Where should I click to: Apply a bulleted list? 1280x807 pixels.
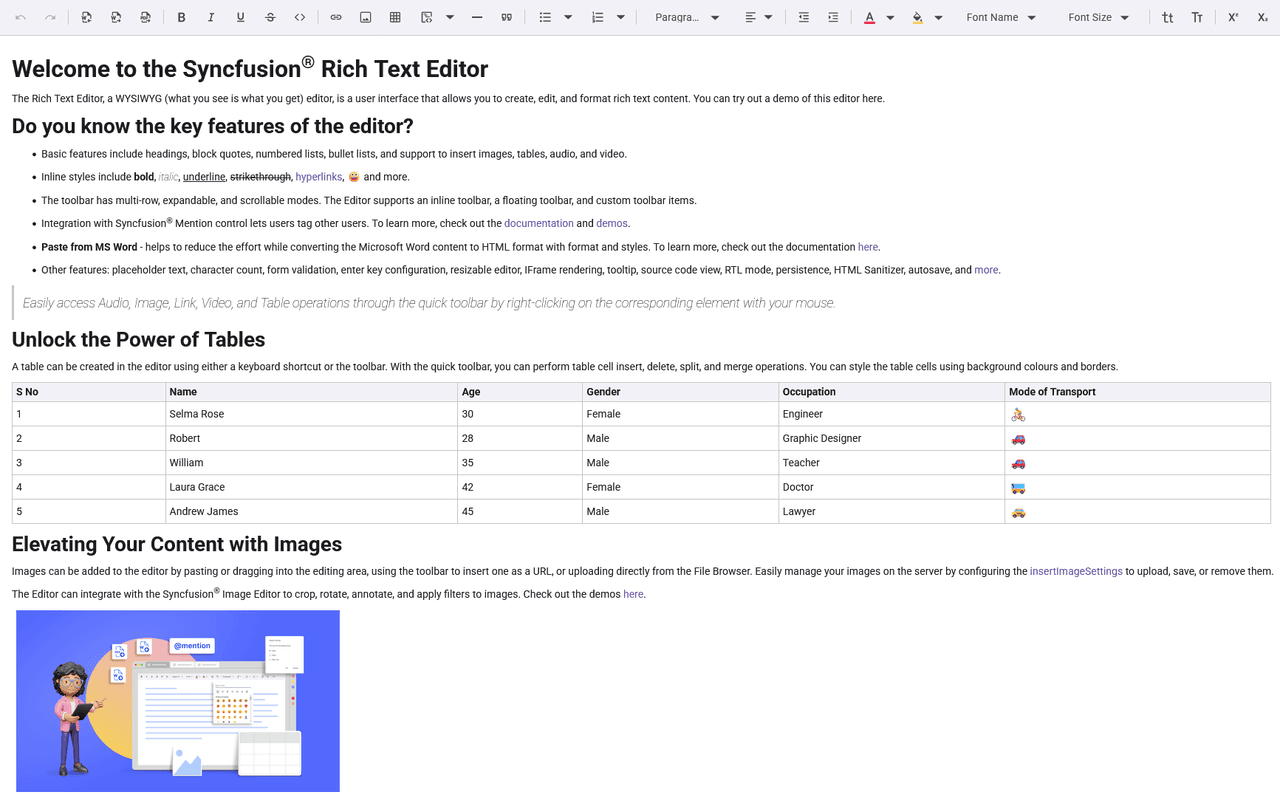point(545,17)
